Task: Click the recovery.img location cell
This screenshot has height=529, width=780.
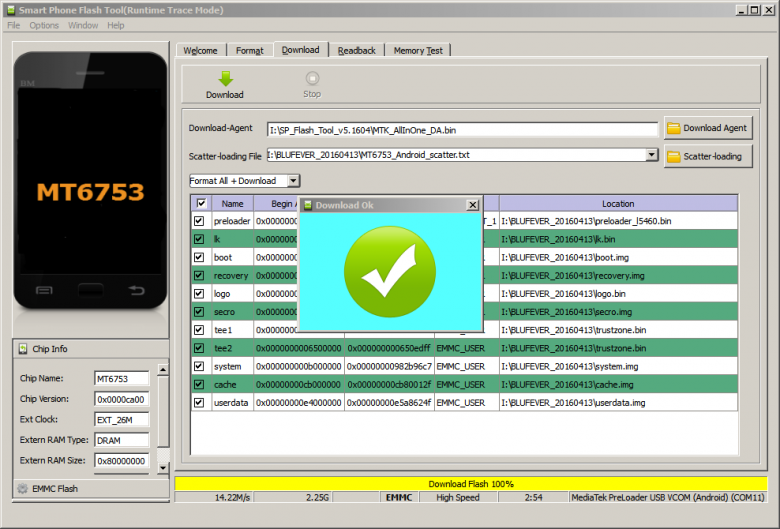Action: point(618,275)
